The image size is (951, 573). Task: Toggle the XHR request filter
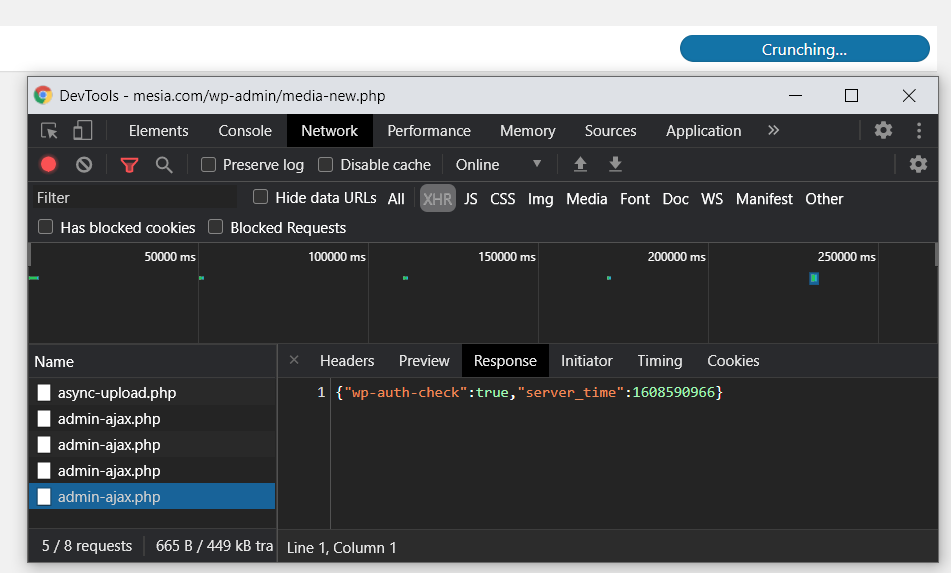(437, 199)
